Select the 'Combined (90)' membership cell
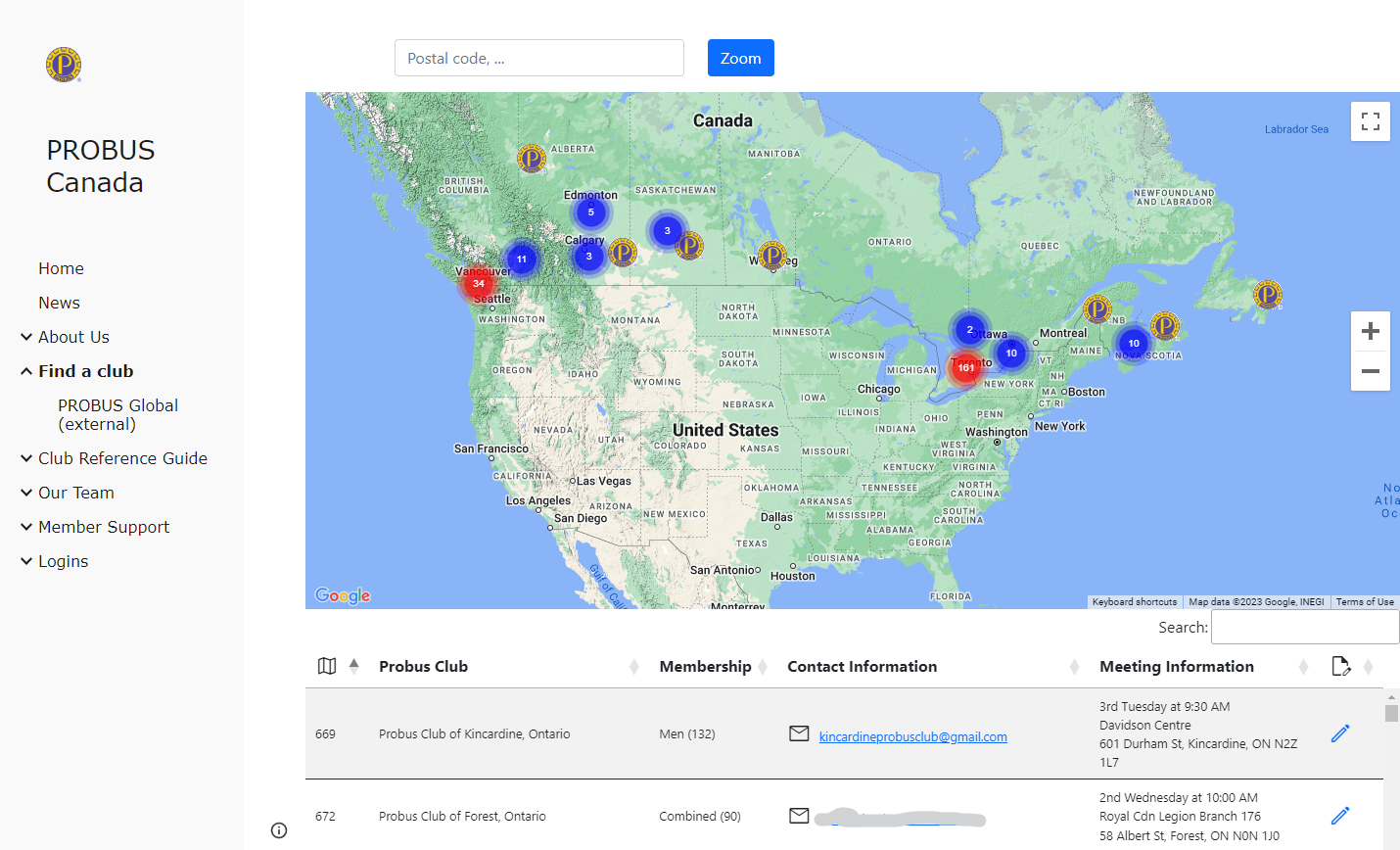Viewport: 1400px width, 850px height. (x=700, y=816)
